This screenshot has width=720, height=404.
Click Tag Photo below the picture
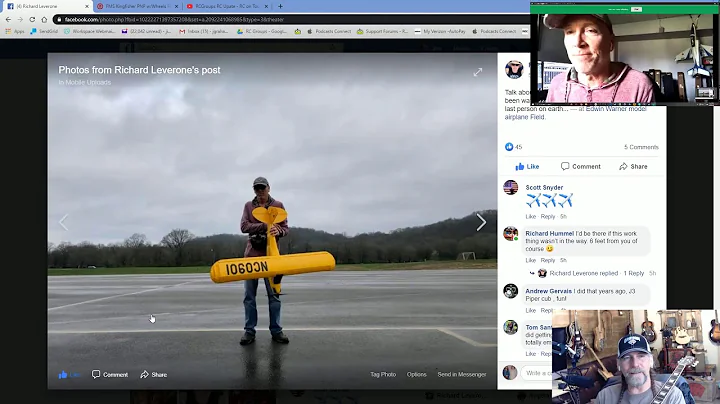[x=383, y=375]
